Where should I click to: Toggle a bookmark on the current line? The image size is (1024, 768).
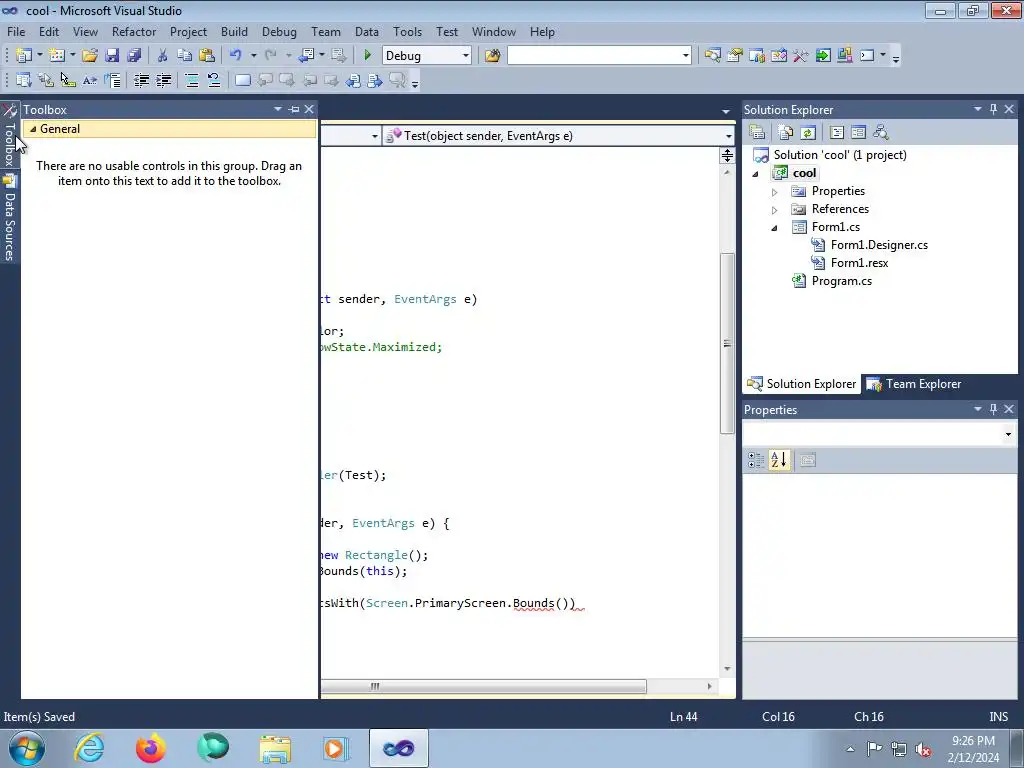tap(242, 80)
